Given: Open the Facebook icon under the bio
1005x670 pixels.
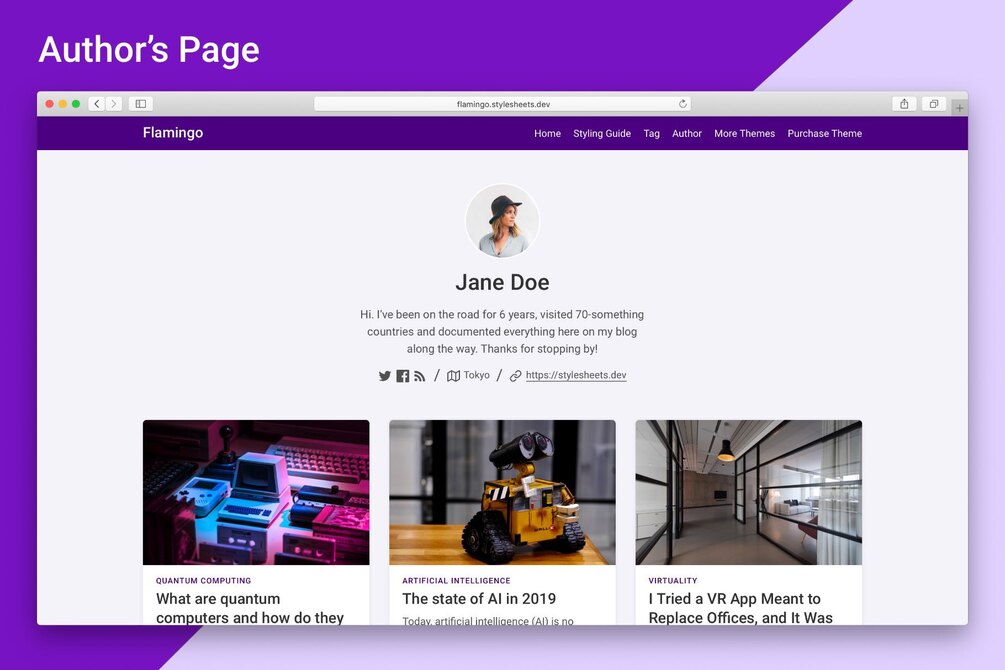Looking at the screenshot, I should 403,376.
